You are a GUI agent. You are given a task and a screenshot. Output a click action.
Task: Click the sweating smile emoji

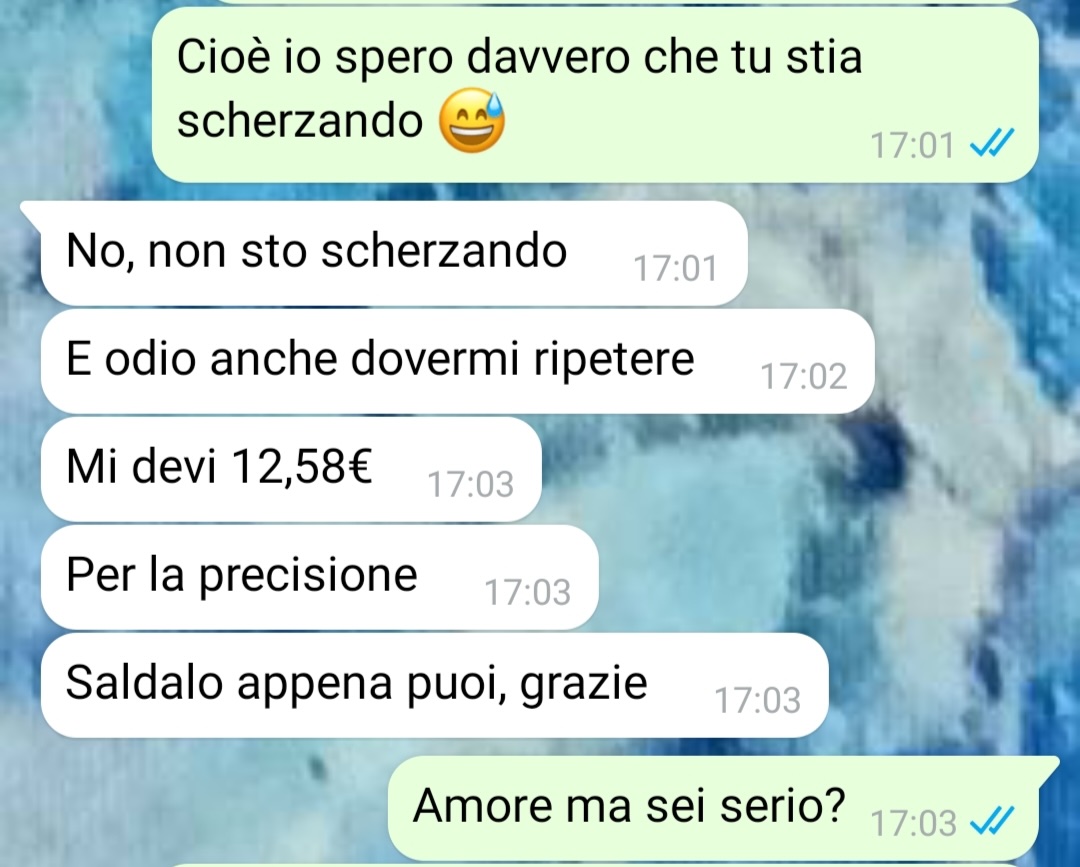coord(472,121)
